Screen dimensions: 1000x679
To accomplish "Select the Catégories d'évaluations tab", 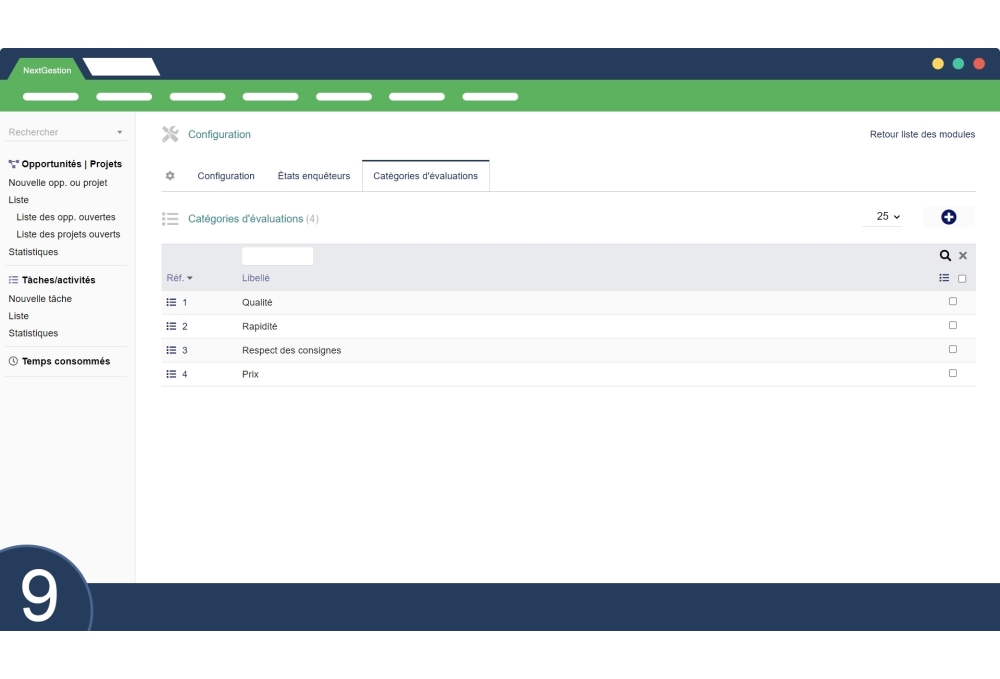I will click(x=425, y=176).
